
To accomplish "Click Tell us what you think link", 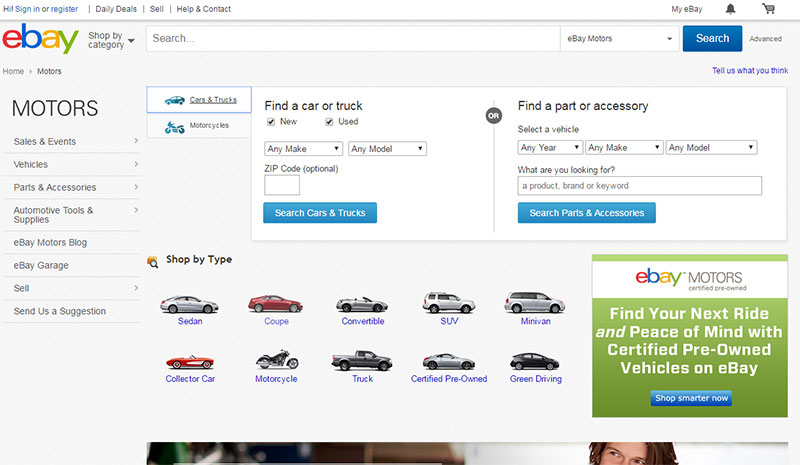I will 750,70.
